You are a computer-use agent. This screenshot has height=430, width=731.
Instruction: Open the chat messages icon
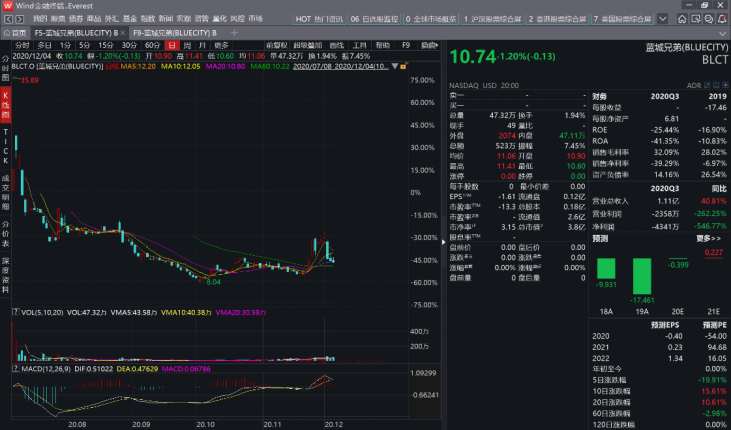709,19
